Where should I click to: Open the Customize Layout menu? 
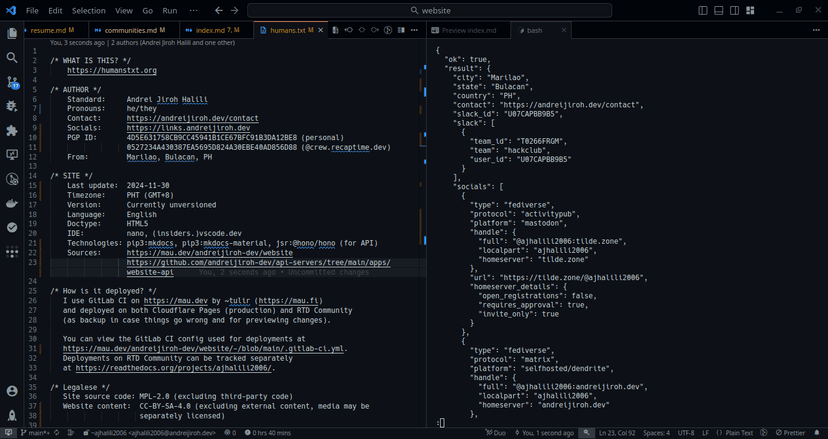[752, 10]
